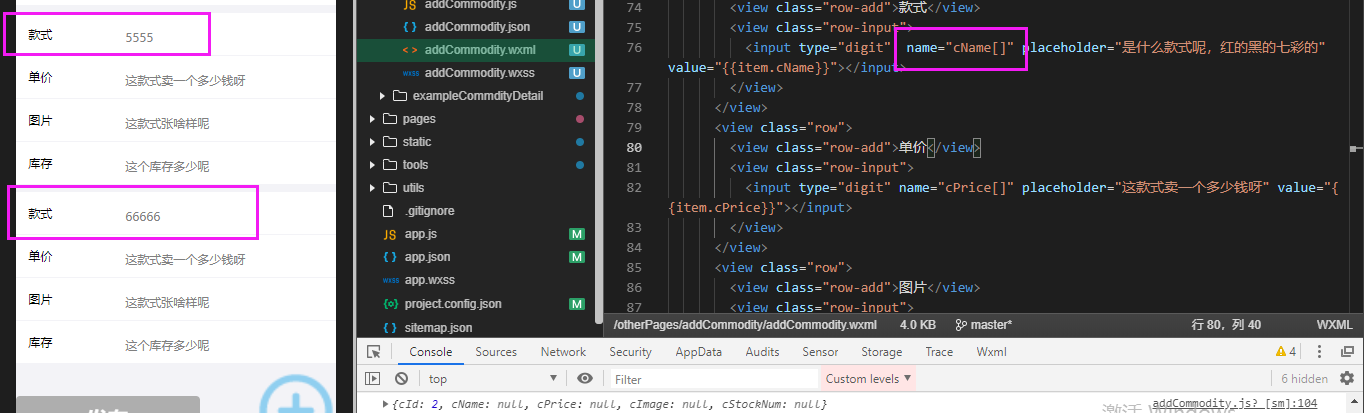Click the inspect element picker icon

(x=373, y=352)
